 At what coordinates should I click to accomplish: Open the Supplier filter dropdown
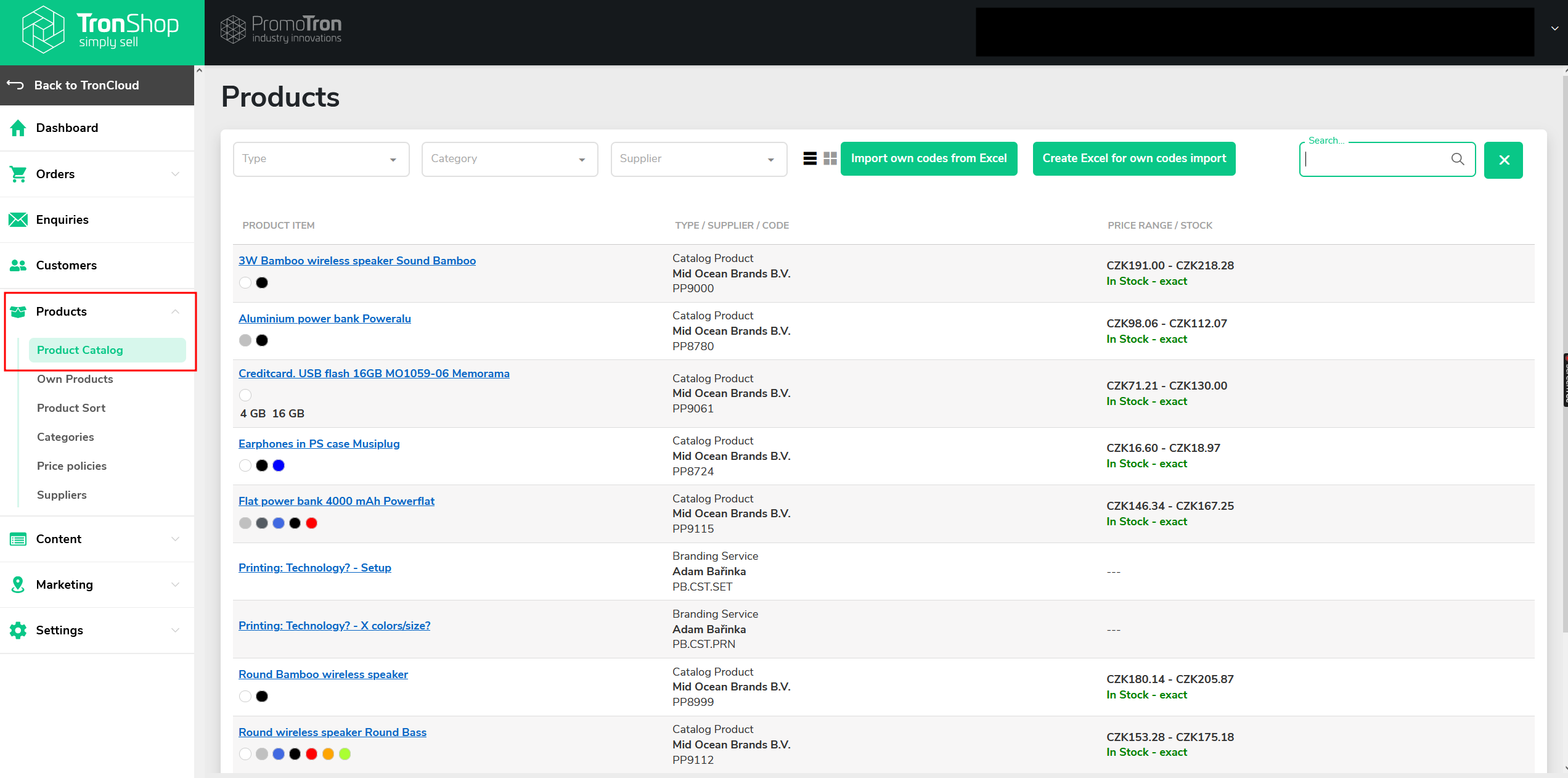coord(698,159)
